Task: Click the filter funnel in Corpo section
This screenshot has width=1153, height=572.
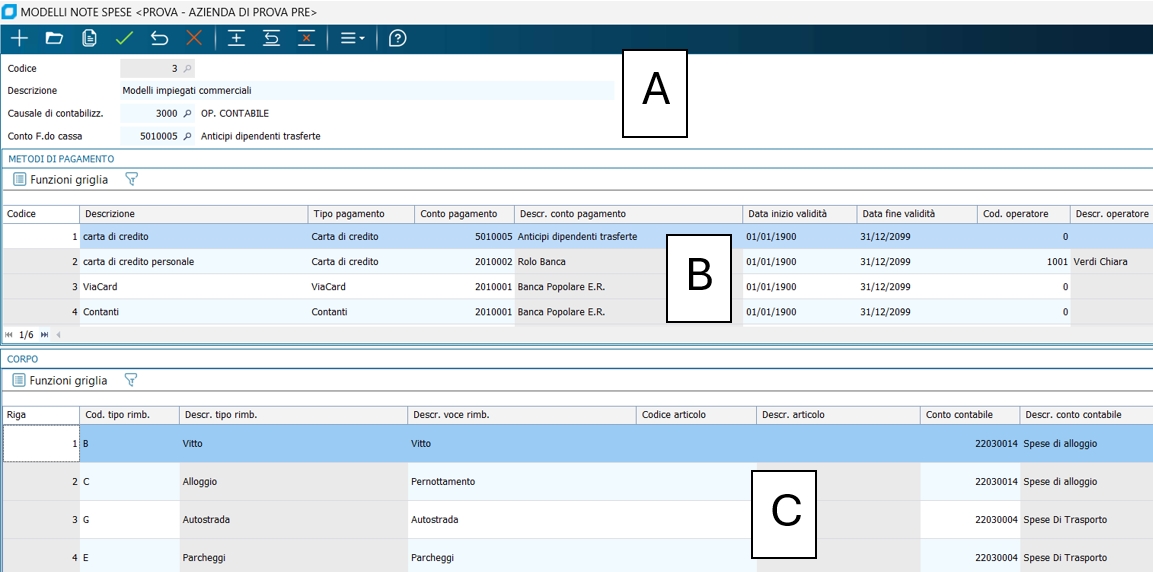Action: pyautogui.click(x=130, y=381)
